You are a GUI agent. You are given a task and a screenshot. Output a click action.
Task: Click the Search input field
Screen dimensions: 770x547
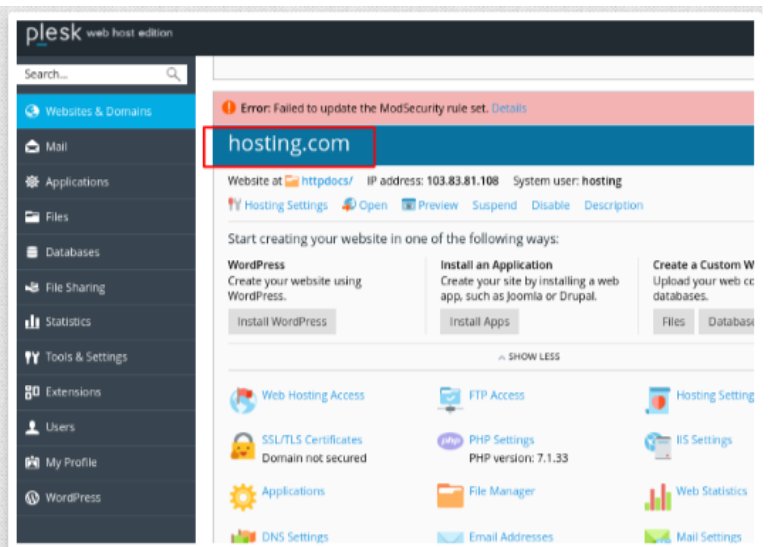[x=90, y=74]
